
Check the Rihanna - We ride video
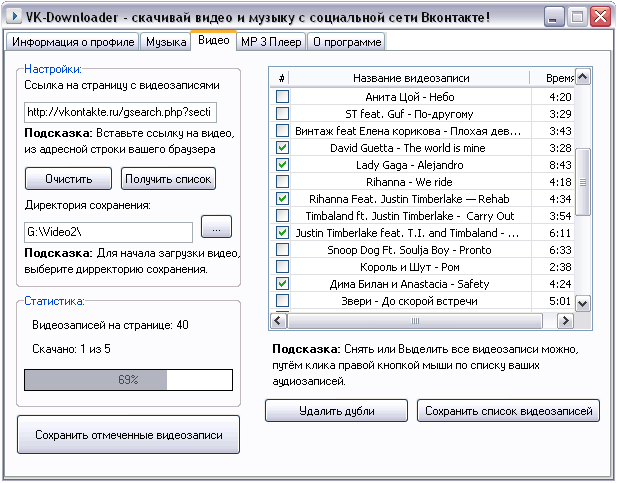click(282, 181)
